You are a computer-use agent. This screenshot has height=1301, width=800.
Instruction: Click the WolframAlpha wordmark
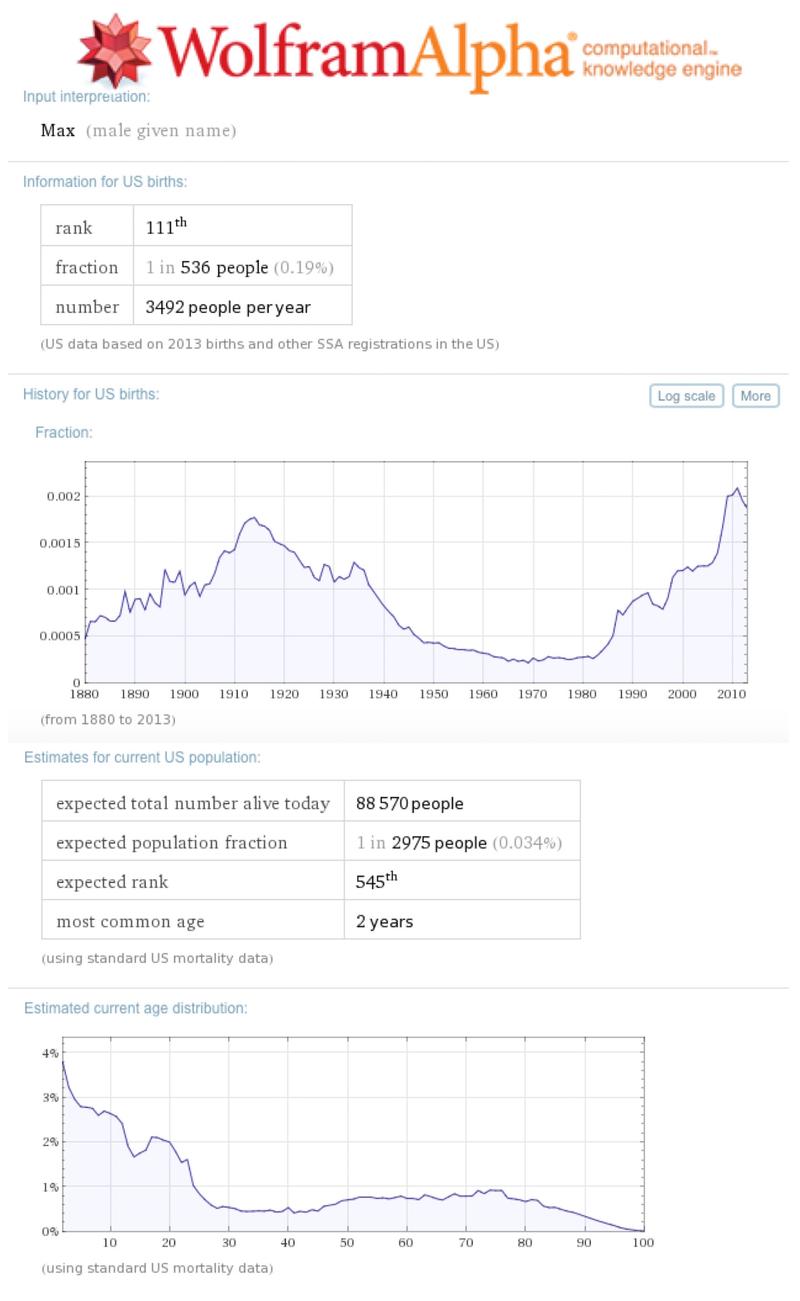pyautogui.click(x=365, y=50)
